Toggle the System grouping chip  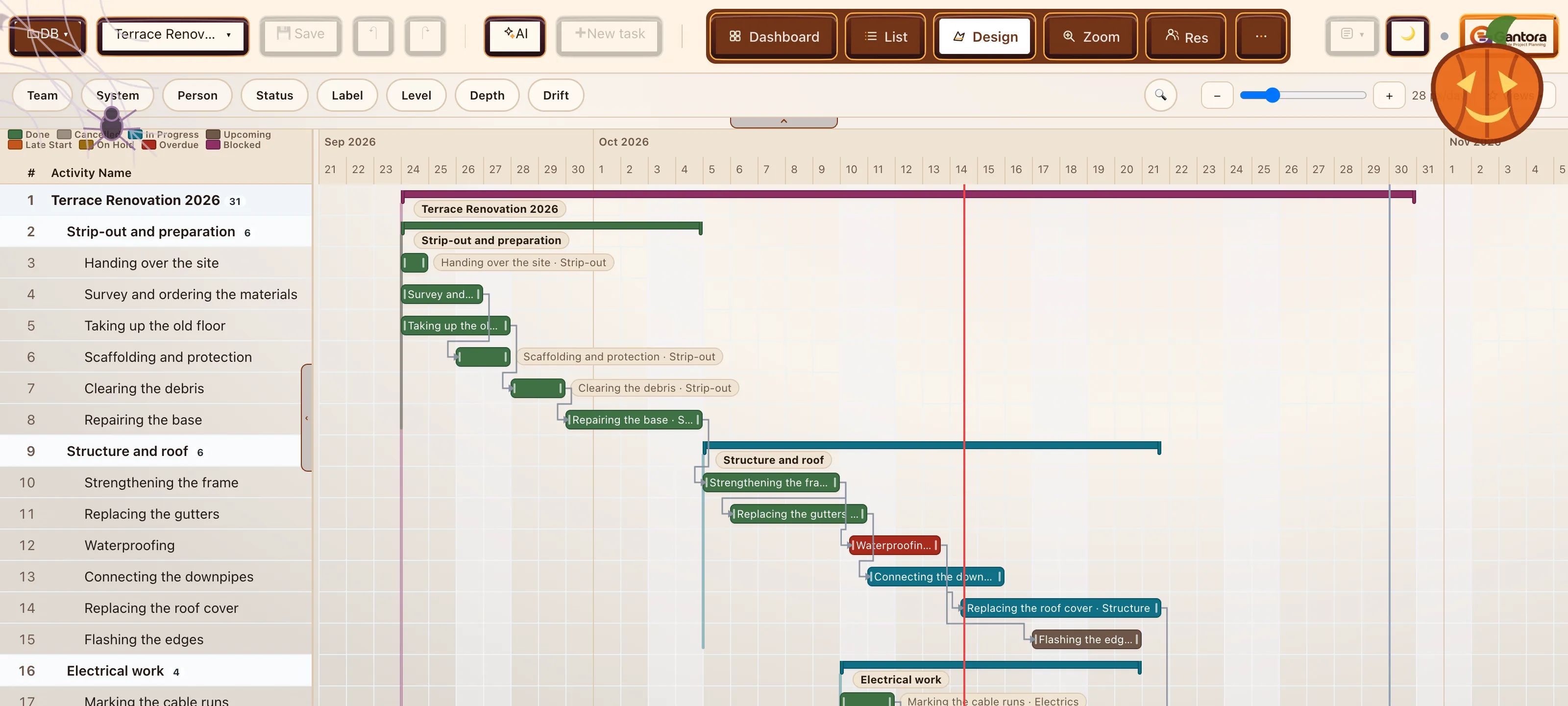click(x=118, y=95)
